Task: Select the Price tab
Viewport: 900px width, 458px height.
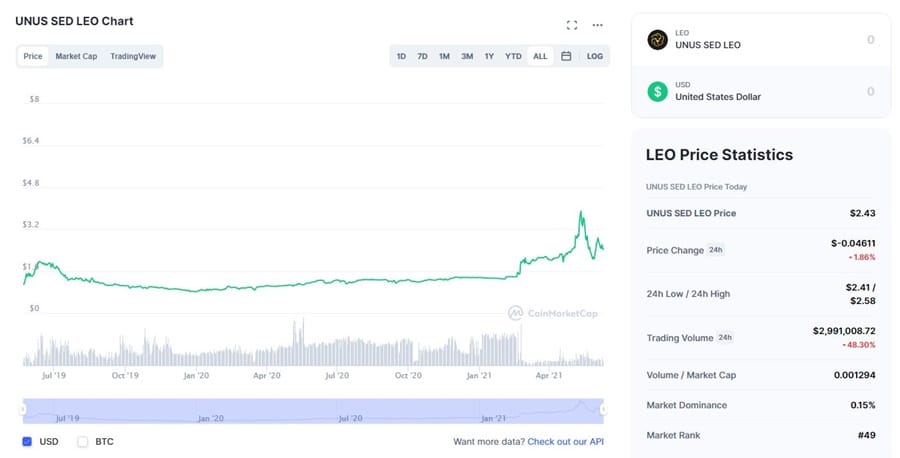Action: [x=33, y=56]
